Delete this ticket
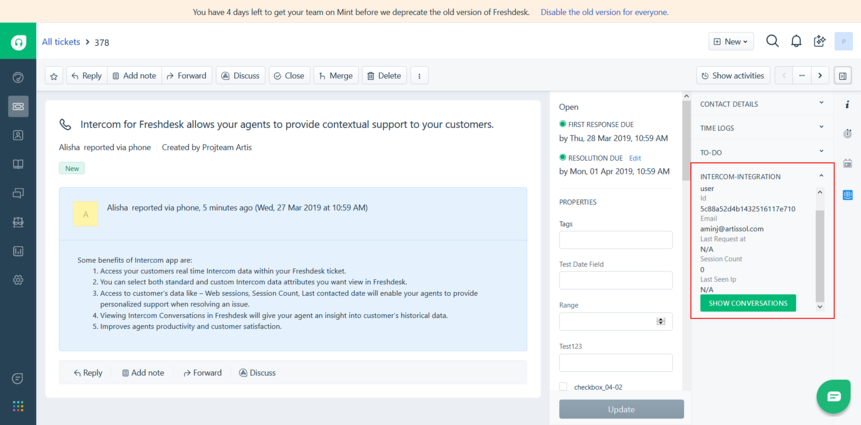861x425 pixels. pos(384,76)
